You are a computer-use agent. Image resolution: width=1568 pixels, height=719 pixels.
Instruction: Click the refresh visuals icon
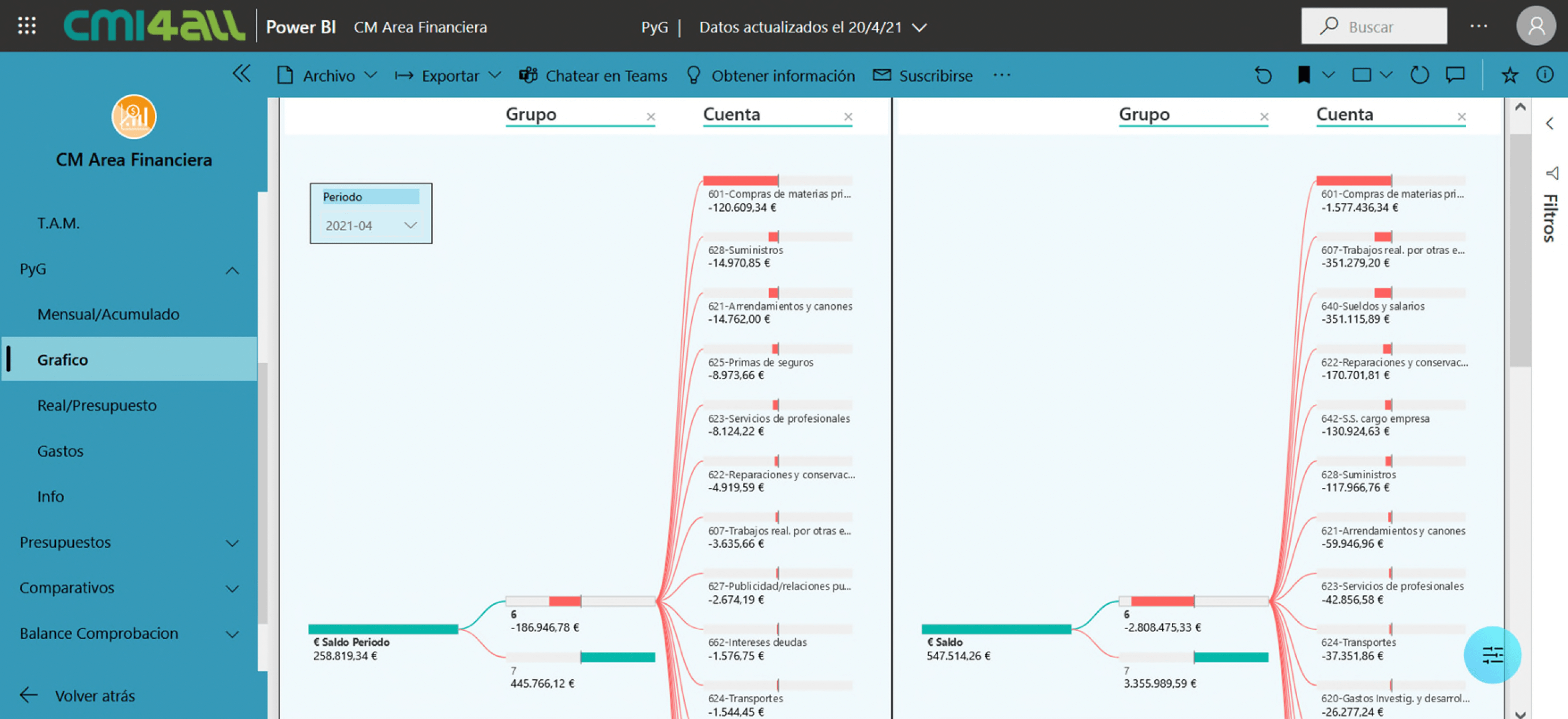pyautogui.click(x=1419, y=75)
